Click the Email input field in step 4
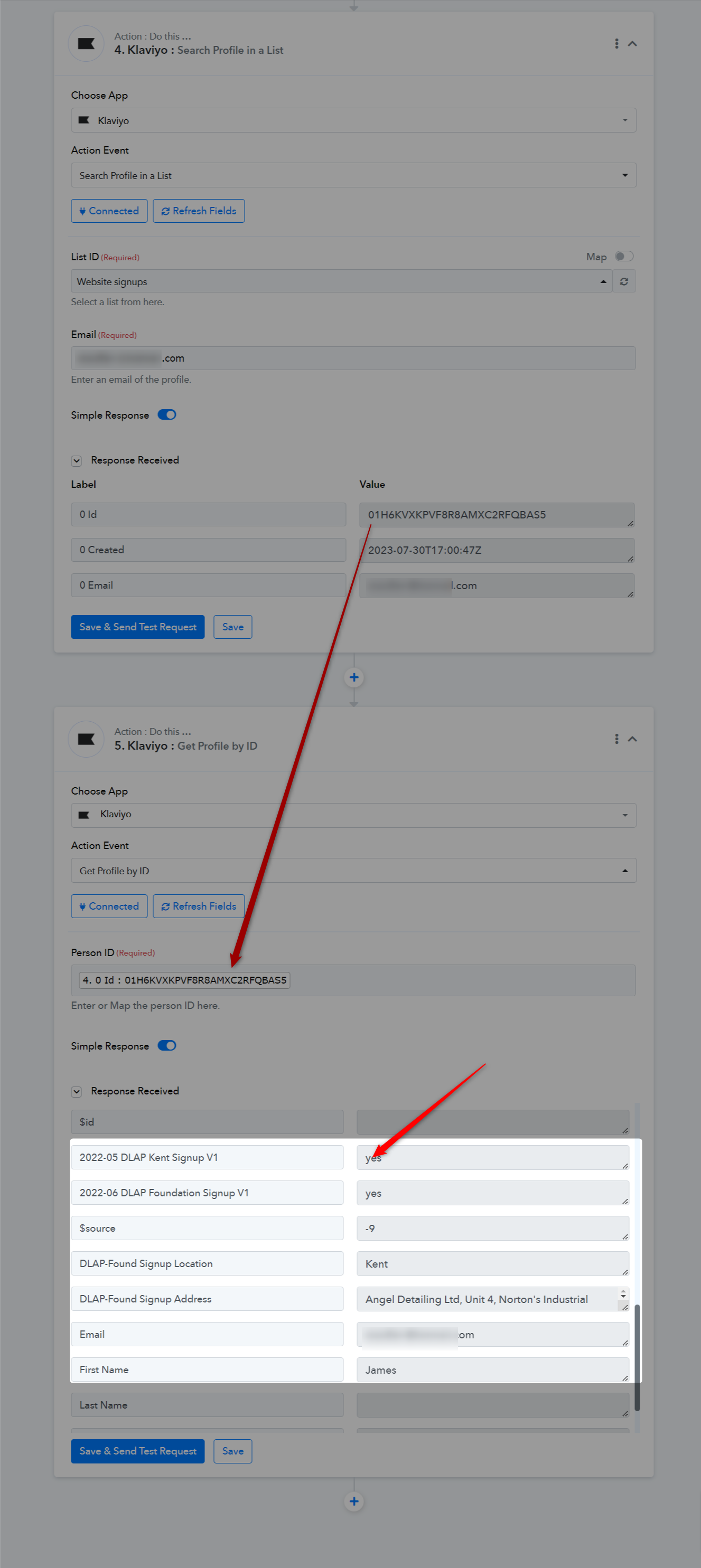Image resolution: width=701 pixels, height=1568 pixels. tap(353, 358)
